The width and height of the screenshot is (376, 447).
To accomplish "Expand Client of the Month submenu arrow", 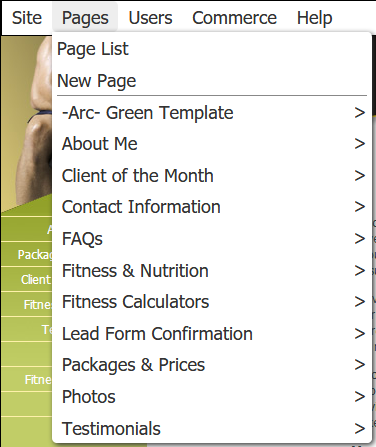I will (x=360, y=176).
